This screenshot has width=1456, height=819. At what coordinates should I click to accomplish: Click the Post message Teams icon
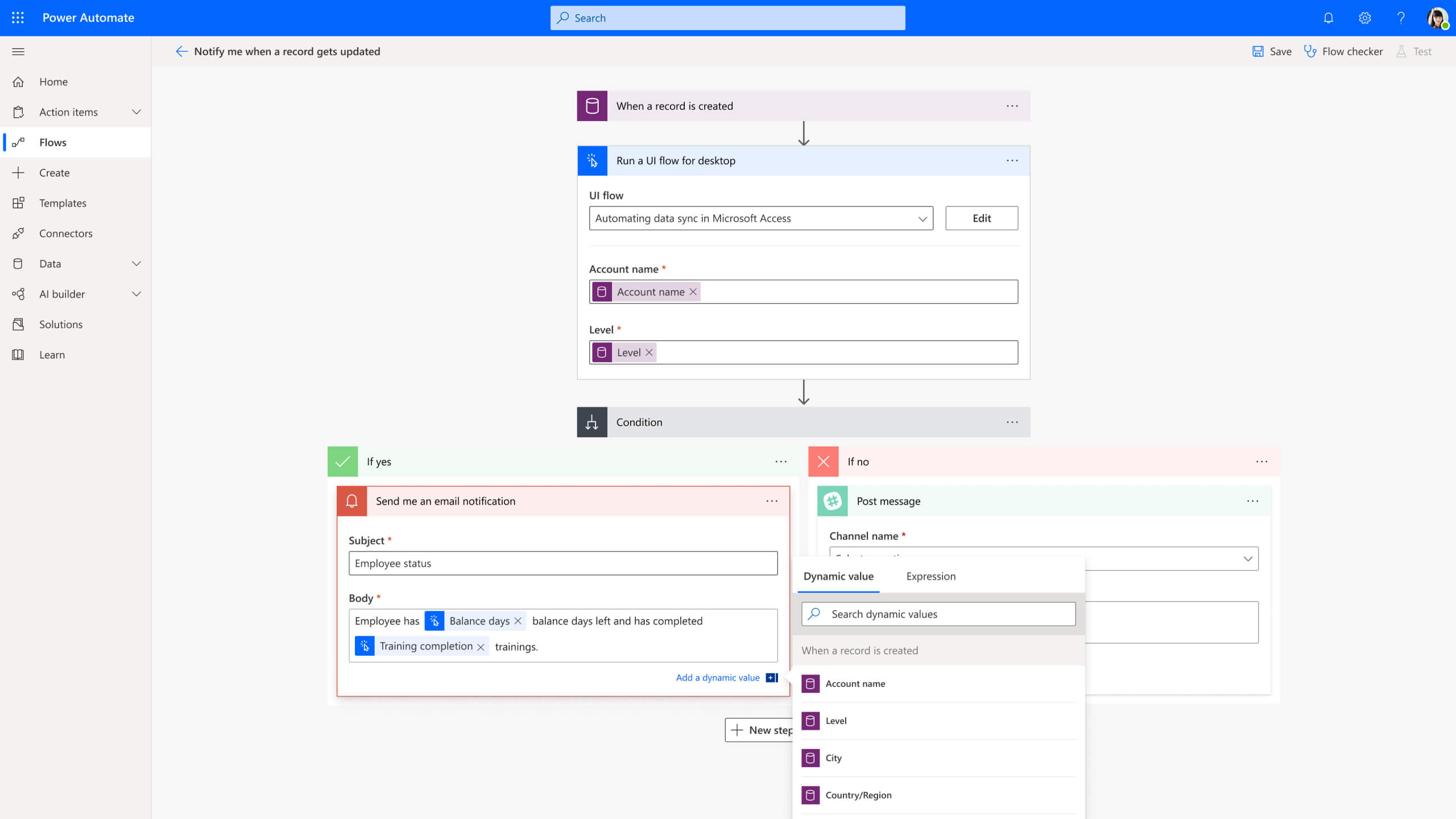pos(832,501)
